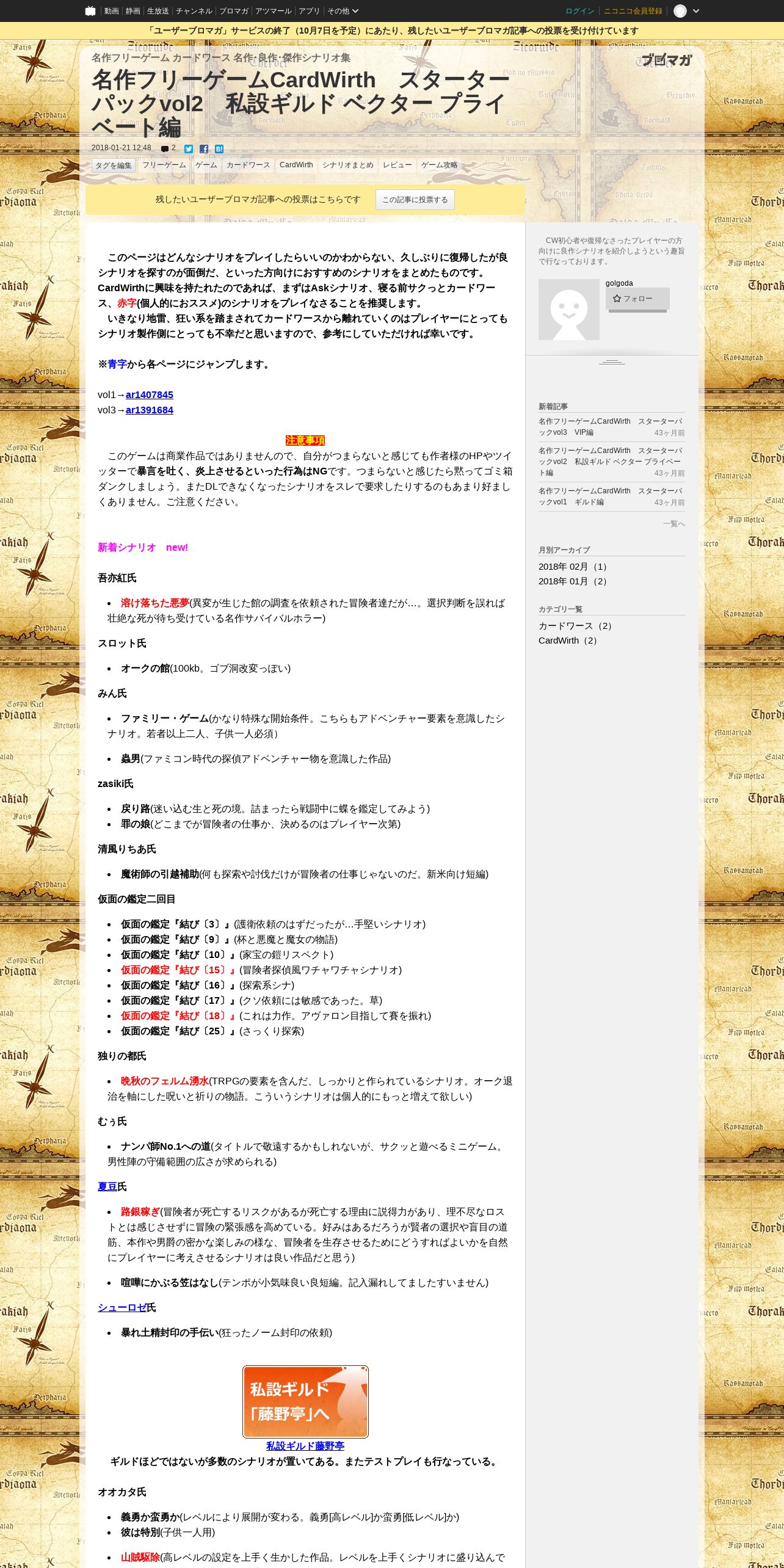Viewport: 784px width, 1568px height.
Task: Share the article on Twitter
Action: tap(189, 149)
